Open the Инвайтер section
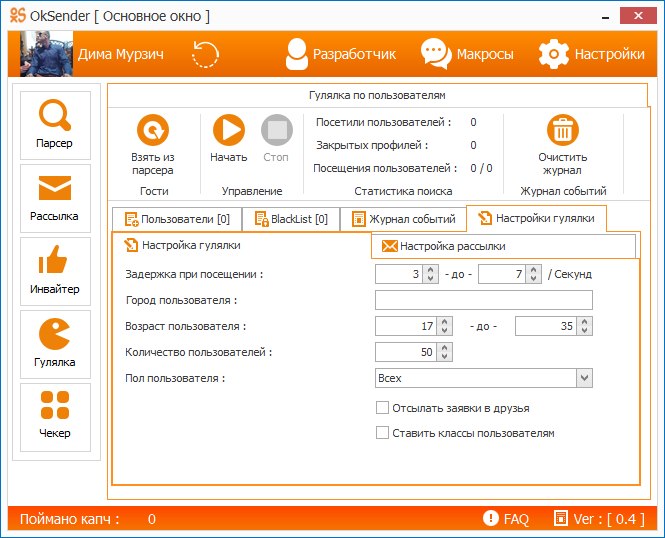This screenshot has width=665, height=538. [55, 271]
